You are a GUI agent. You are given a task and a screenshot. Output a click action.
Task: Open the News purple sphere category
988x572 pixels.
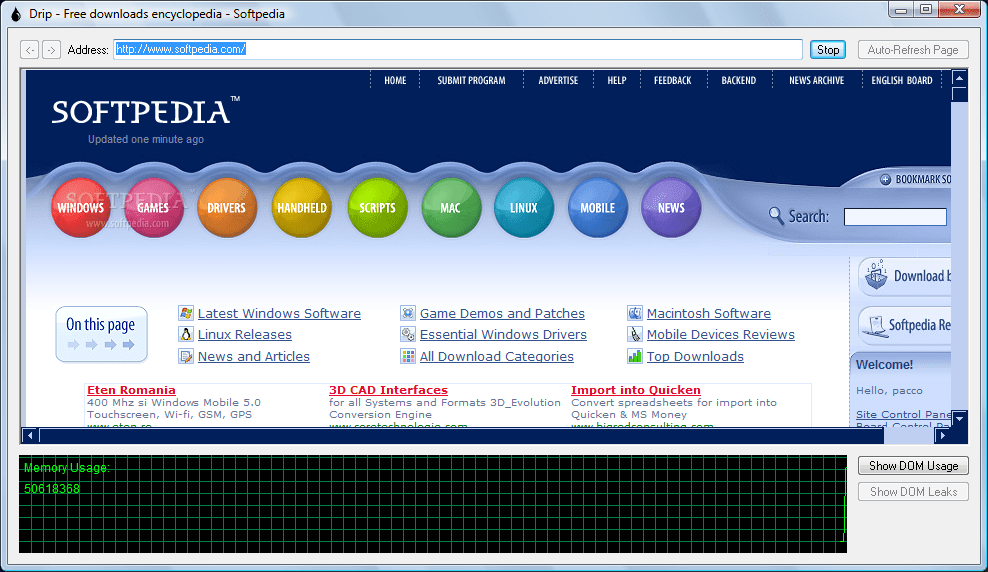pos(671,208)
